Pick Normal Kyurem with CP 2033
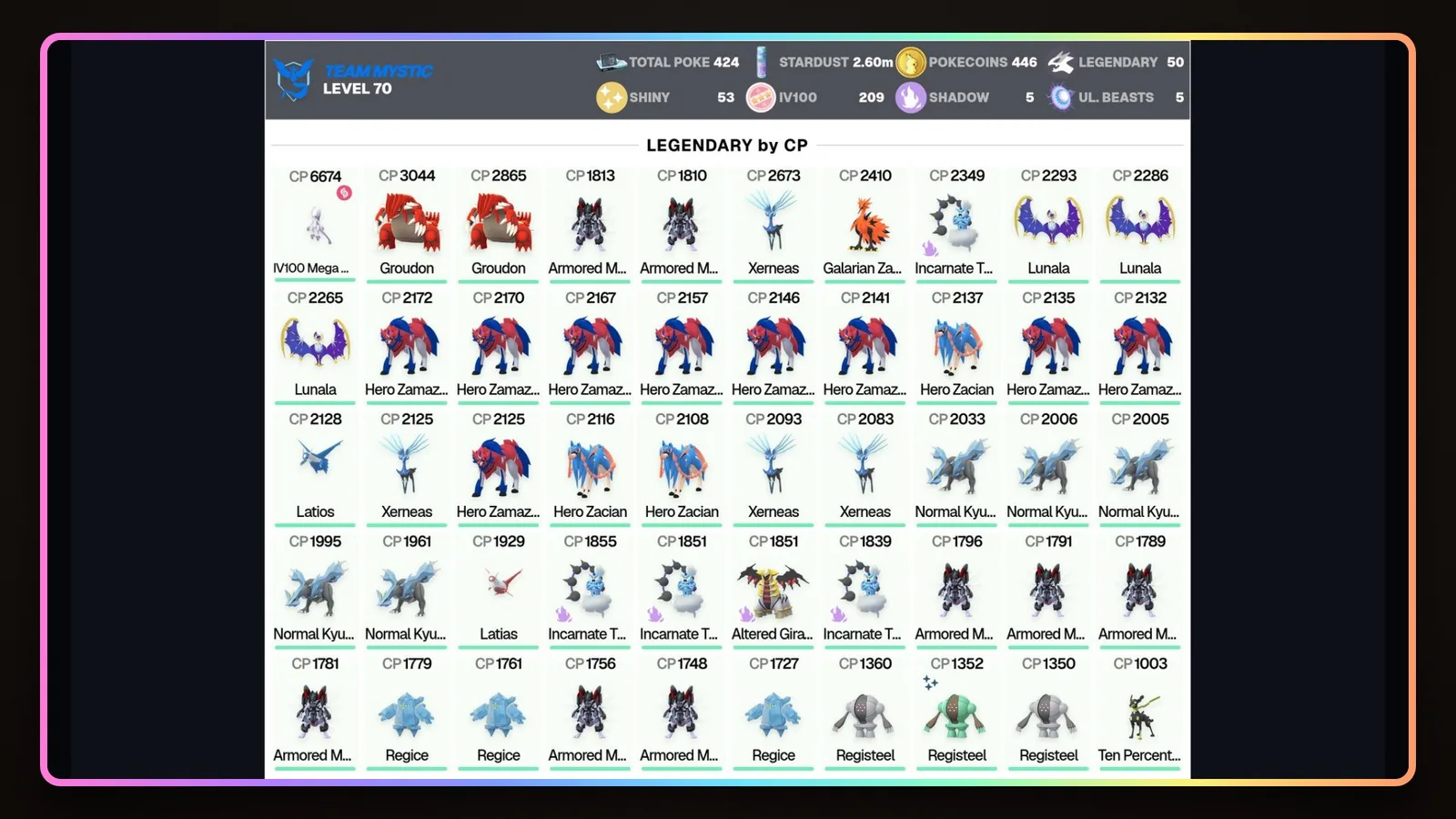This screenshot has height=819, width=1456. (x=957, y=468)
